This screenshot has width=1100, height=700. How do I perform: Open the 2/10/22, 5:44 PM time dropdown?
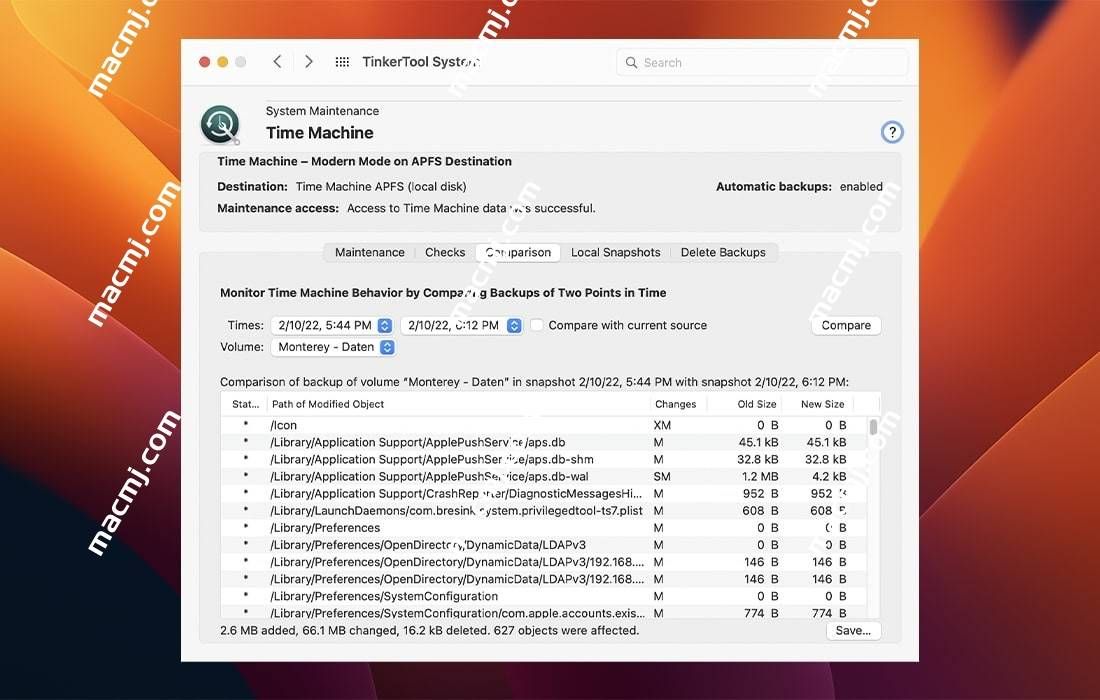pyautogui.click(x=332, y=325)
